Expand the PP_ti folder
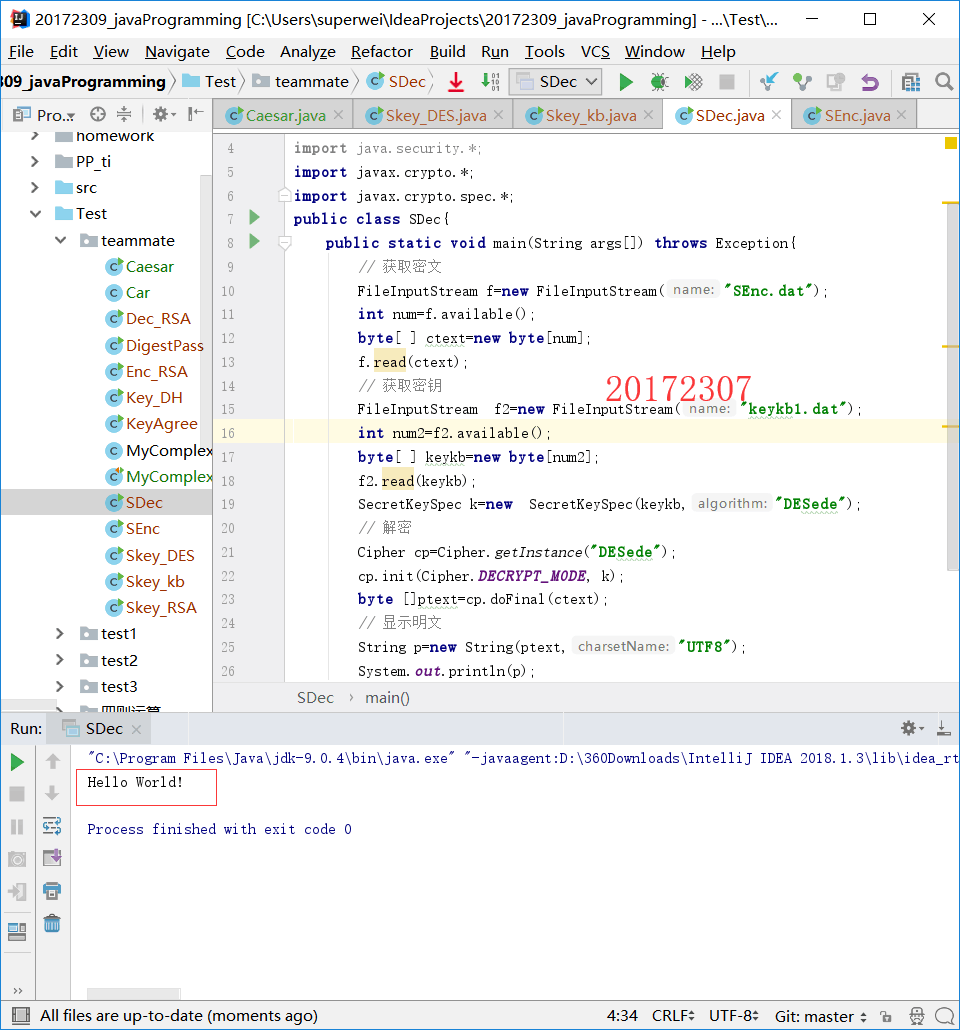The image size is (960, 1030). pos(35,162)
